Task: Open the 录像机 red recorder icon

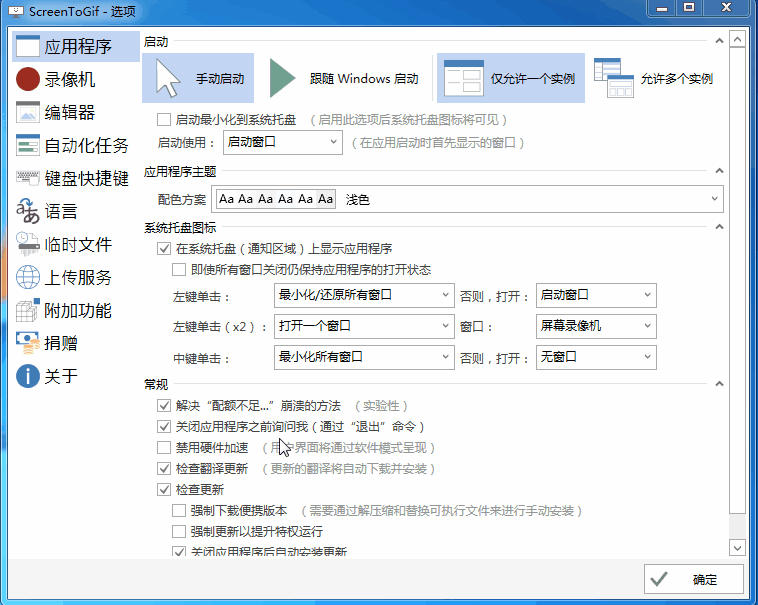Action: [28, 79]
